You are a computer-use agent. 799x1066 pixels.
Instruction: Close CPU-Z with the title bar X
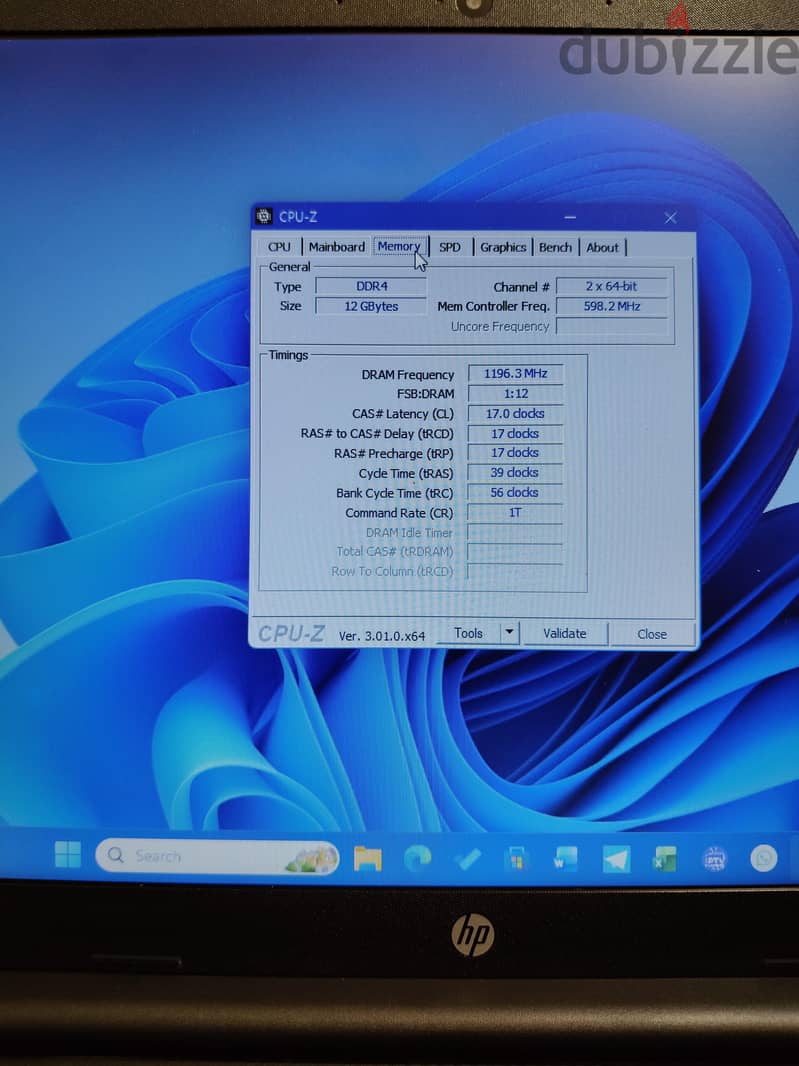[x=670, y=218]
